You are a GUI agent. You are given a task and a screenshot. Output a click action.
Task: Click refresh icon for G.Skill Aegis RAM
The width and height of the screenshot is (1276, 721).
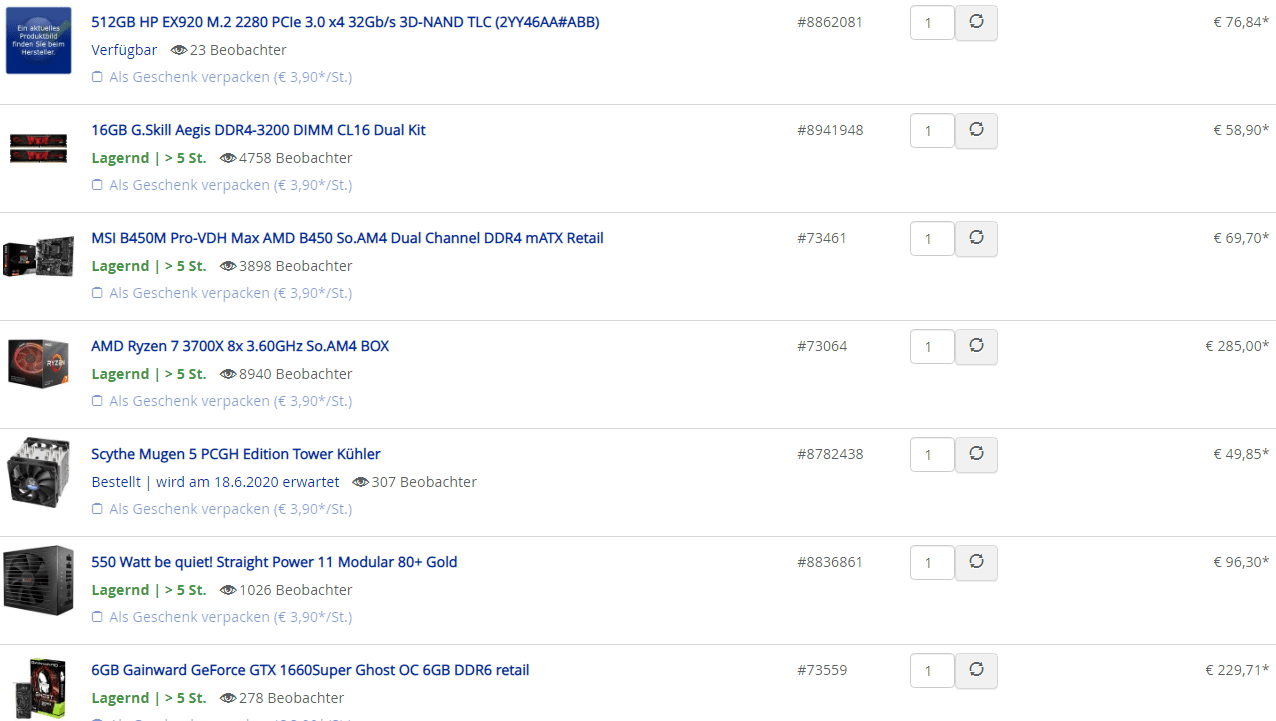(x=976, y=130)
